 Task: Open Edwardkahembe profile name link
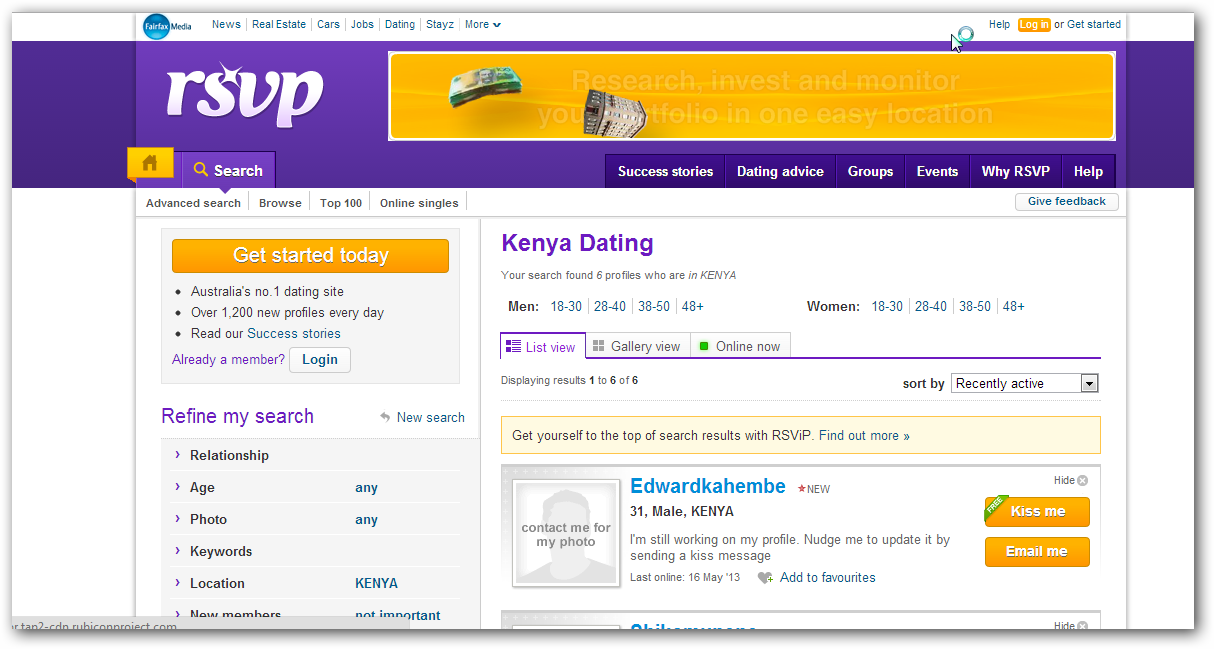[708, 487]
